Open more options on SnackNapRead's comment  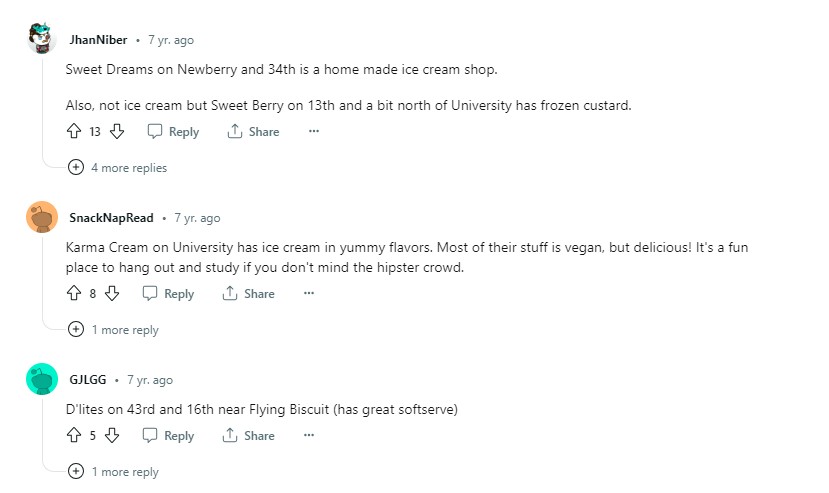point(308,294)
